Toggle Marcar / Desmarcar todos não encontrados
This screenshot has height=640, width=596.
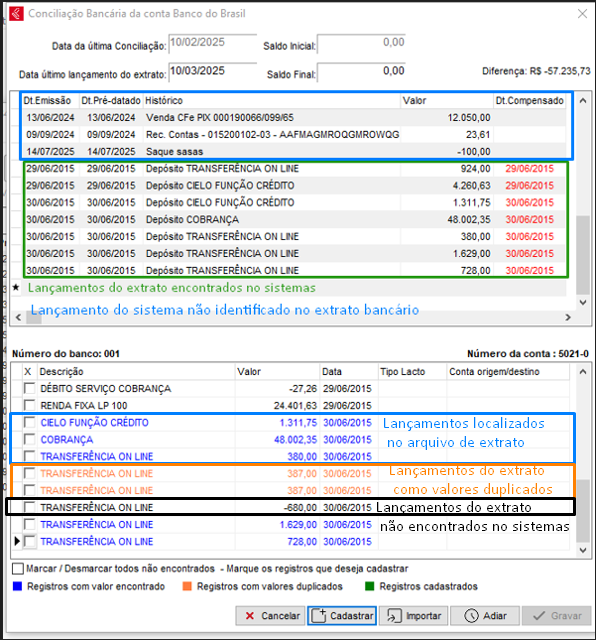pyautogui.click(x=18, y=569)
